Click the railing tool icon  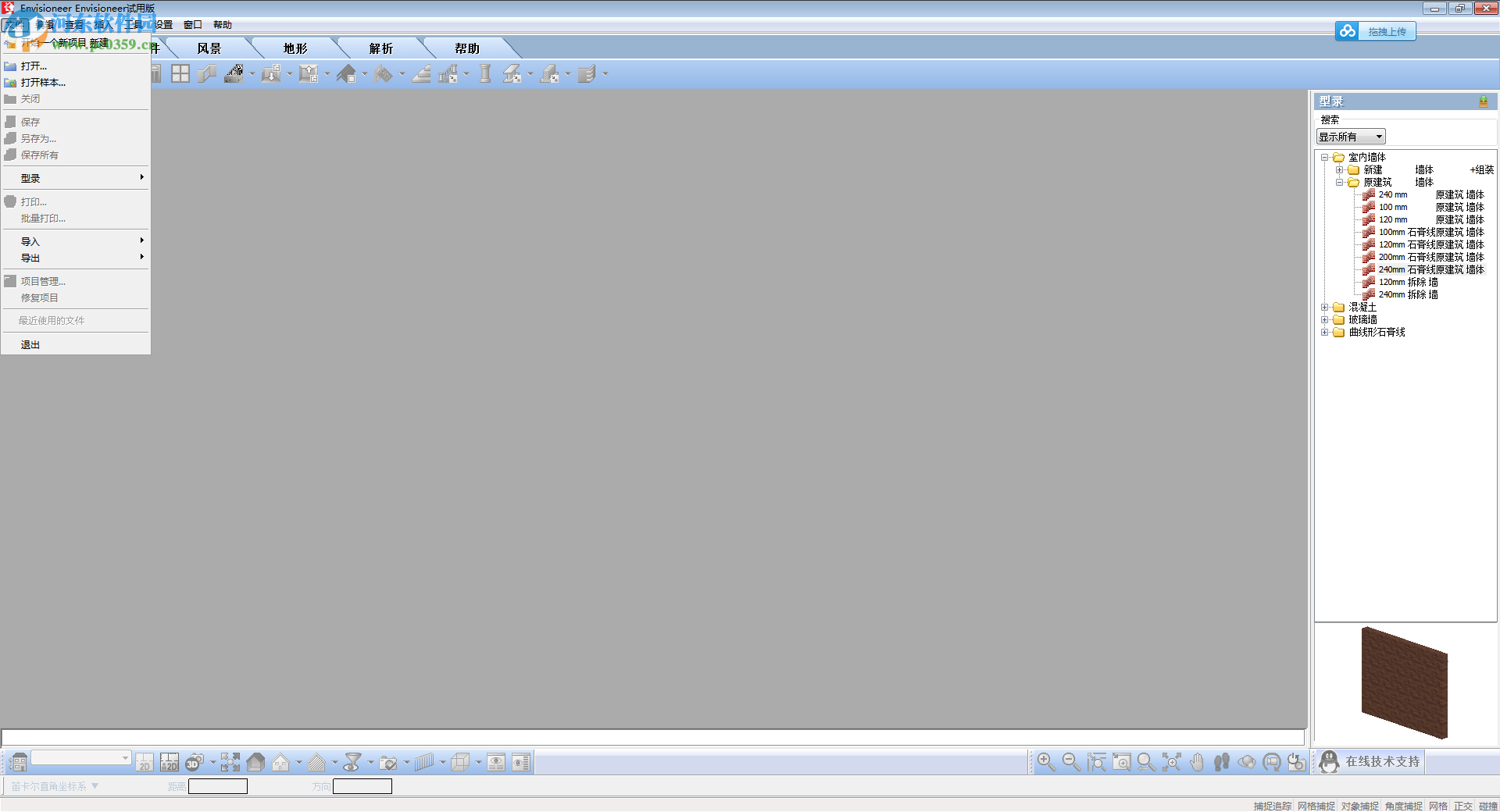pyautogui.click(x=448, y=73)
